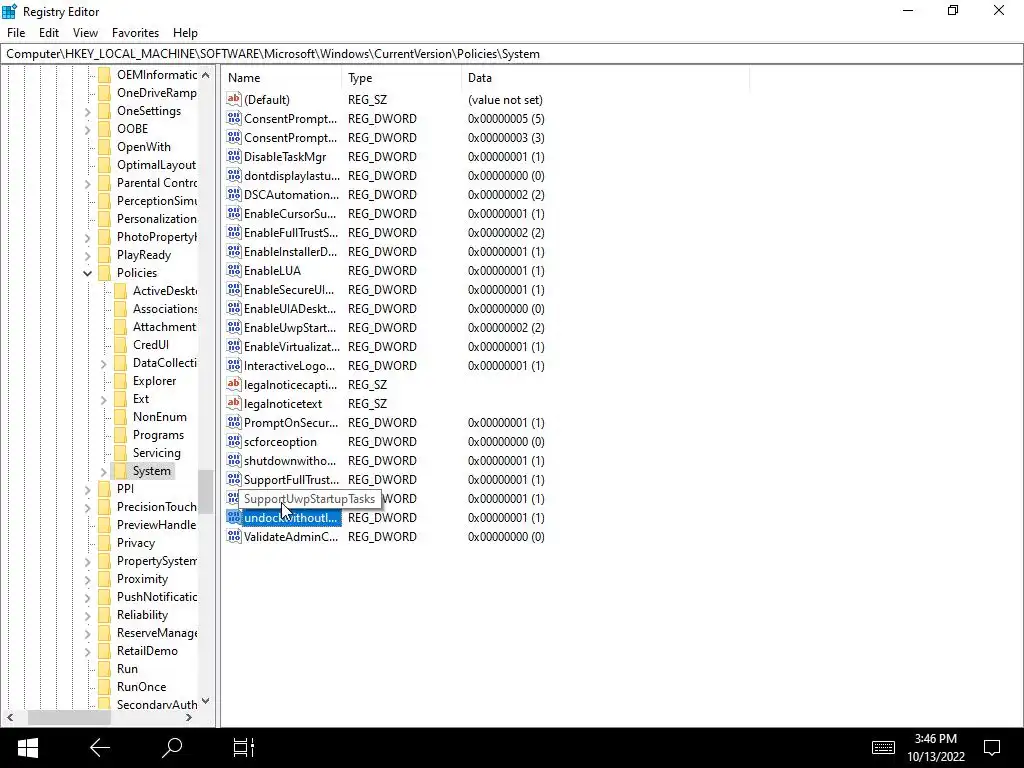Select the Attachments key in the tree
Viewport: 1024px width, 768px height.
[x=164, y=327]
